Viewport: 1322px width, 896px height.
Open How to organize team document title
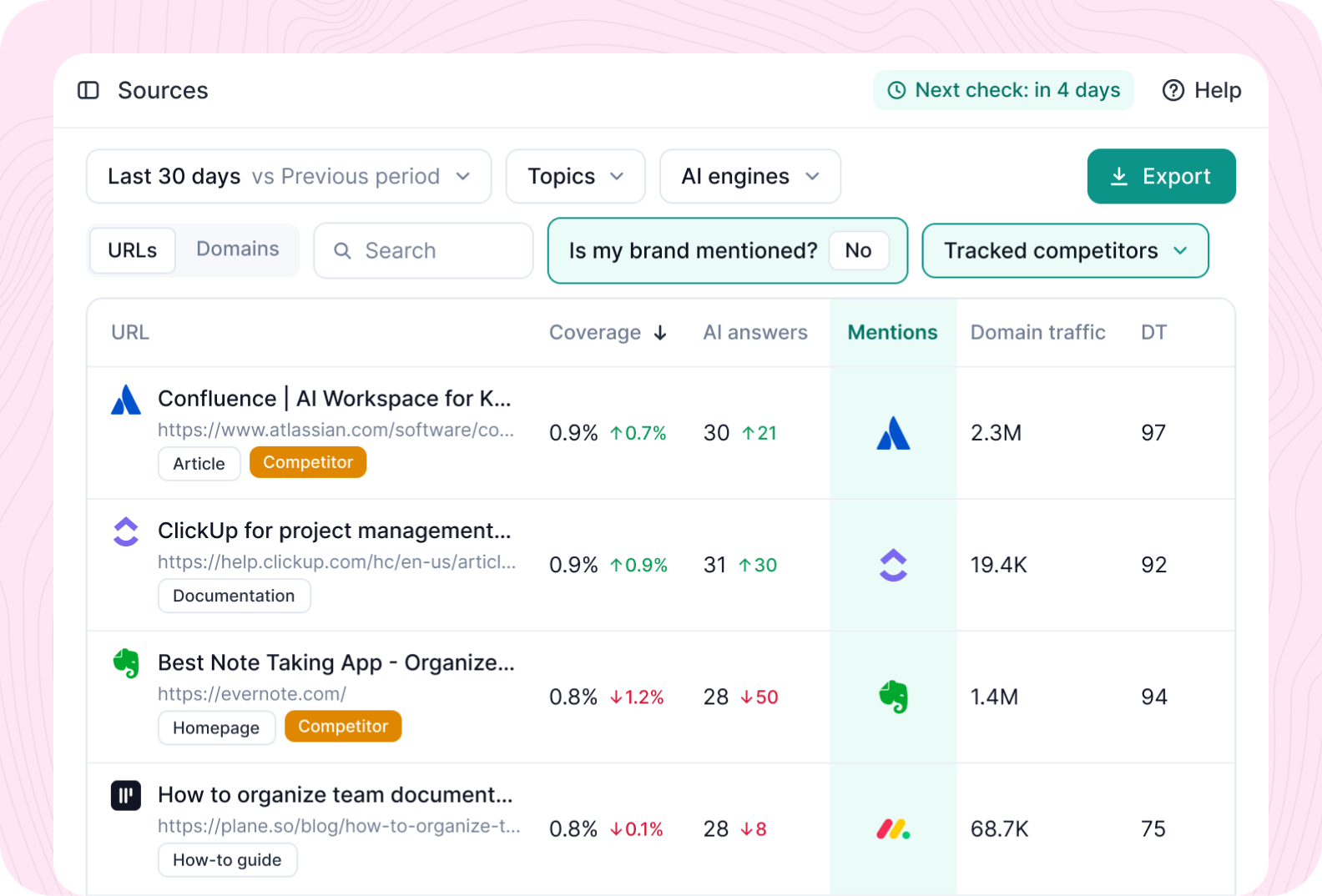336,794
